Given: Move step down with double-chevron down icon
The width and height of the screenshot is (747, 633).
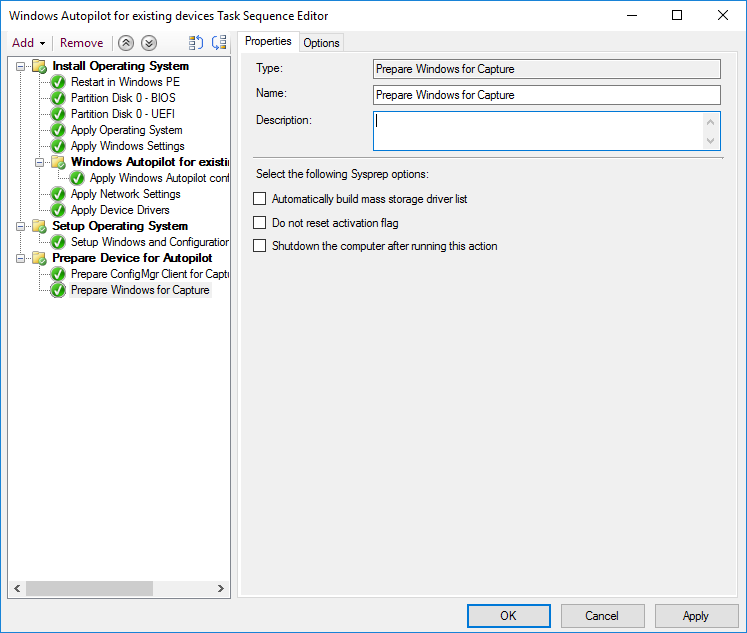Looking at the screenshot, I should pyautogui.click(x=149, y=43).
